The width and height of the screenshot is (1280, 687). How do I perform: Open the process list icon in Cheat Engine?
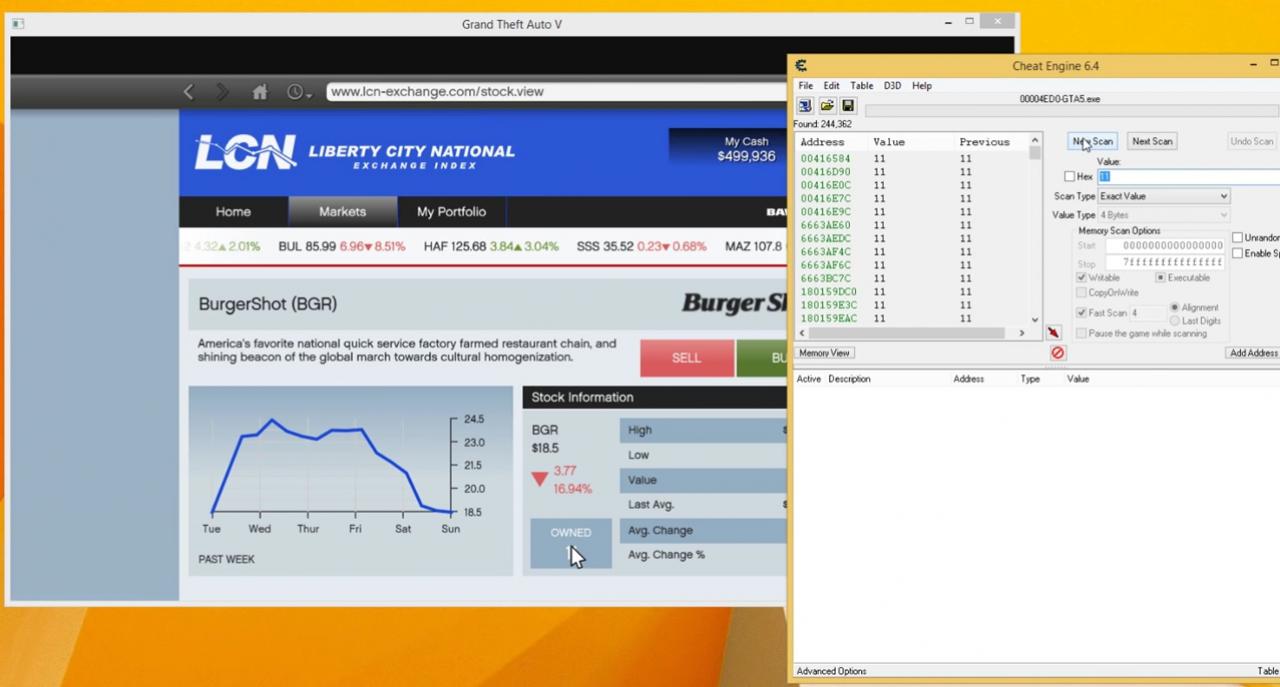coord(805,106)
